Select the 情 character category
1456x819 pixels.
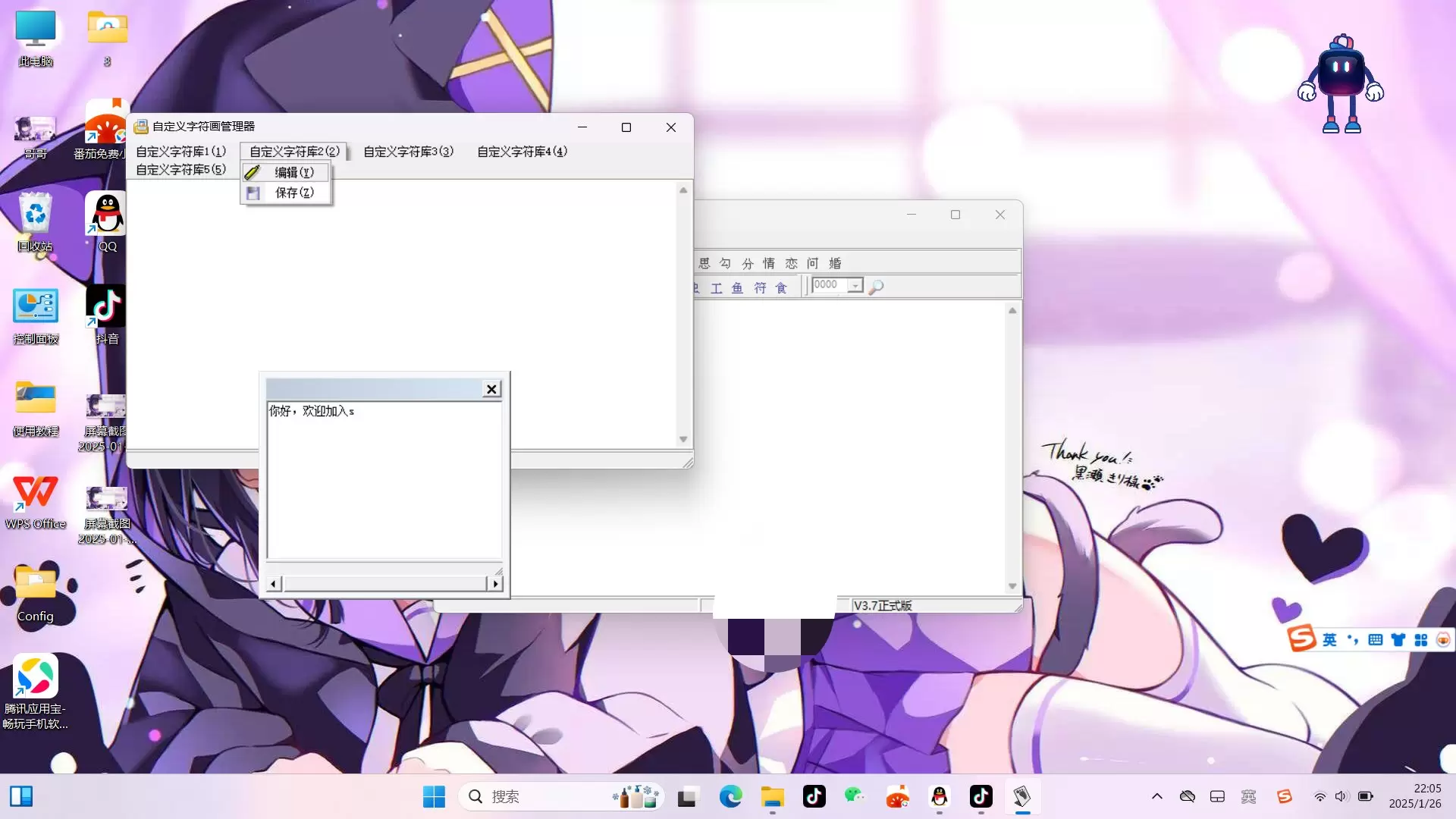tap(769, 263)
